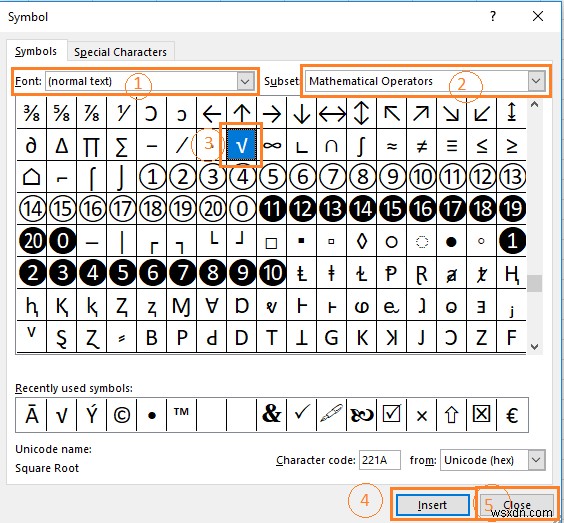This screenshot has width=564, height=523.
Task: Select check mark in recently used symbols
Action: tap(301, 415)
